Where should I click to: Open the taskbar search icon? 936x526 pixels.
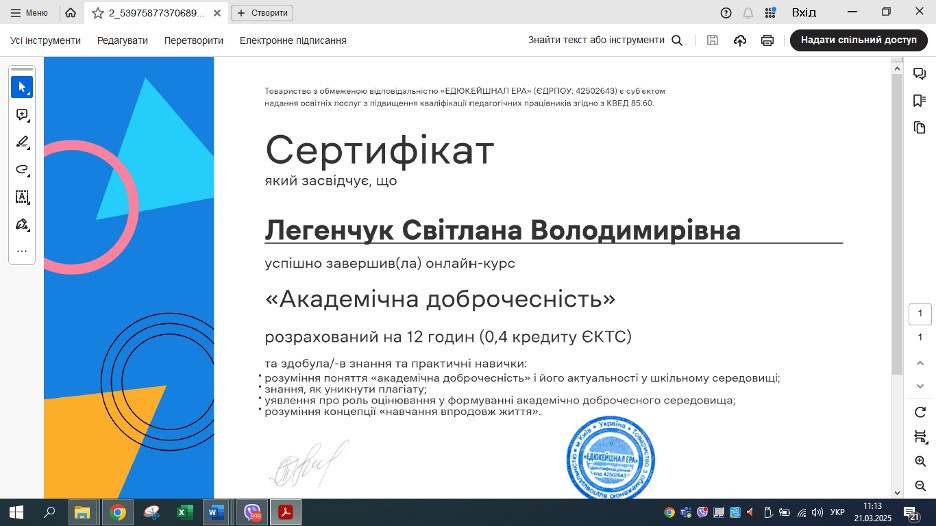pos(50,512)
